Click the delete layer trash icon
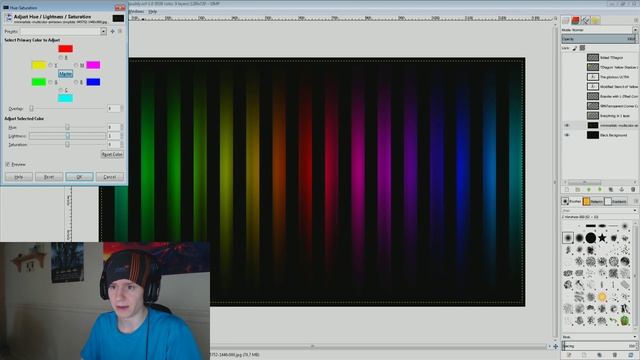Screen dimensions: 640x360 click(x=633, y=190)
